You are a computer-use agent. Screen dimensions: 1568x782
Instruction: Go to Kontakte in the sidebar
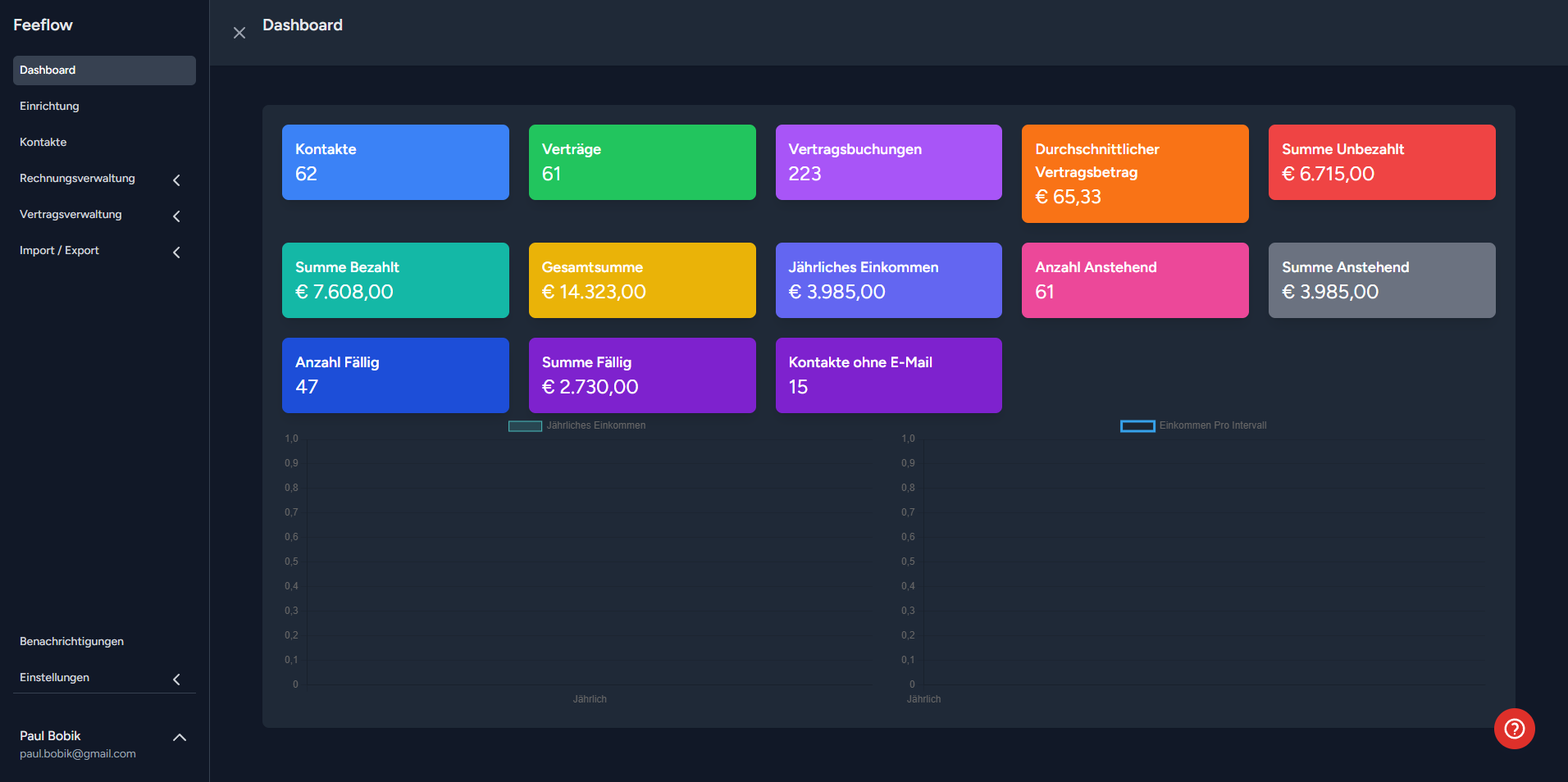pos(43,143)
